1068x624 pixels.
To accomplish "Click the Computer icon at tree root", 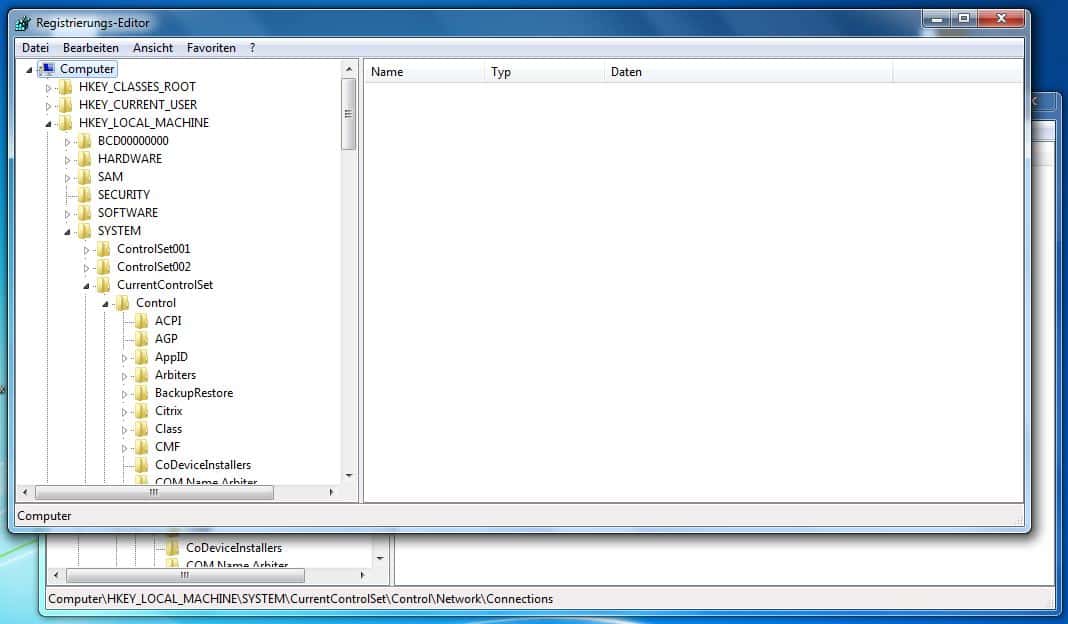I will tap(47, 69).
